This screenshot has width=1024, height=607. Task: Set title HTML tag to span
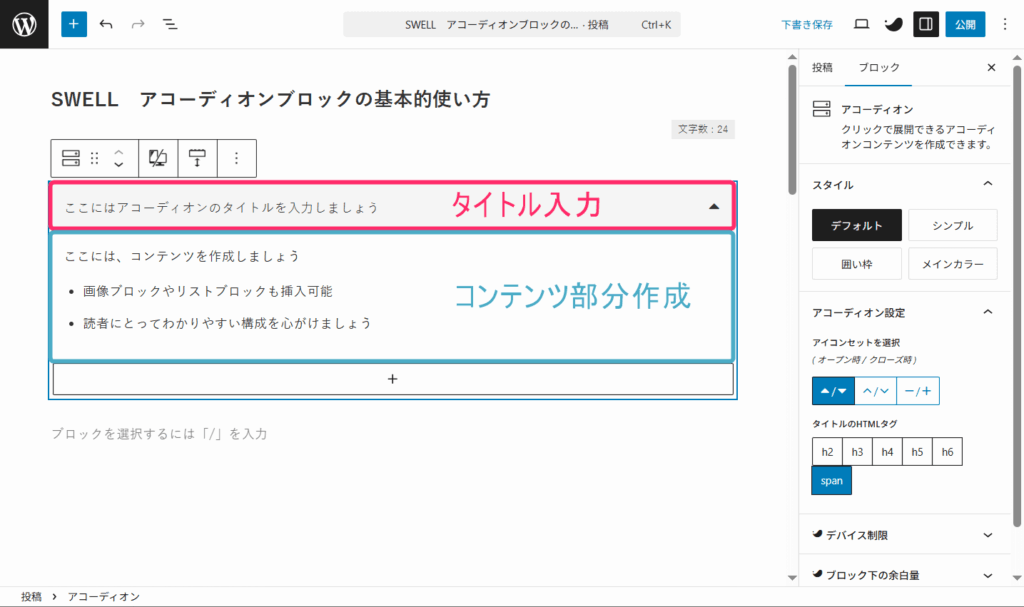(831, 480)
